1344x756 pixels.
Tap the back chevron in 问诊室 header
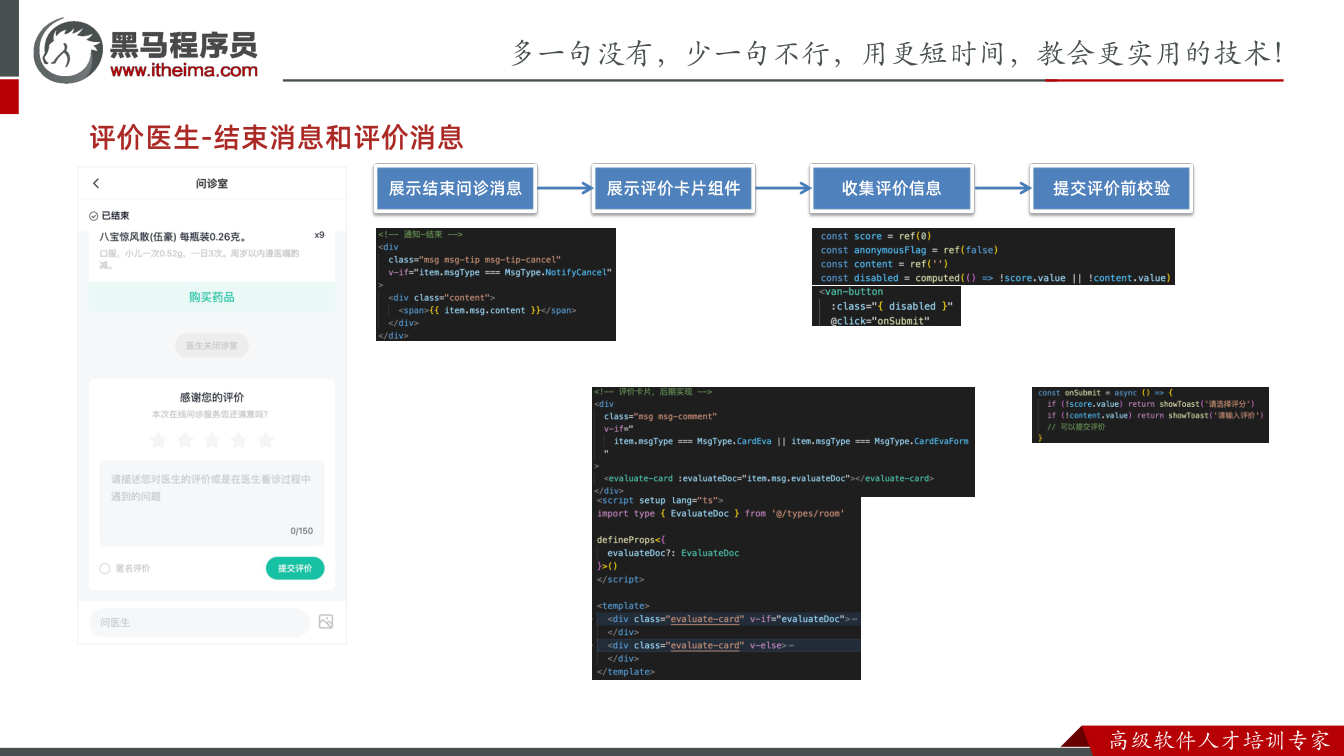[x=96, y=184]
